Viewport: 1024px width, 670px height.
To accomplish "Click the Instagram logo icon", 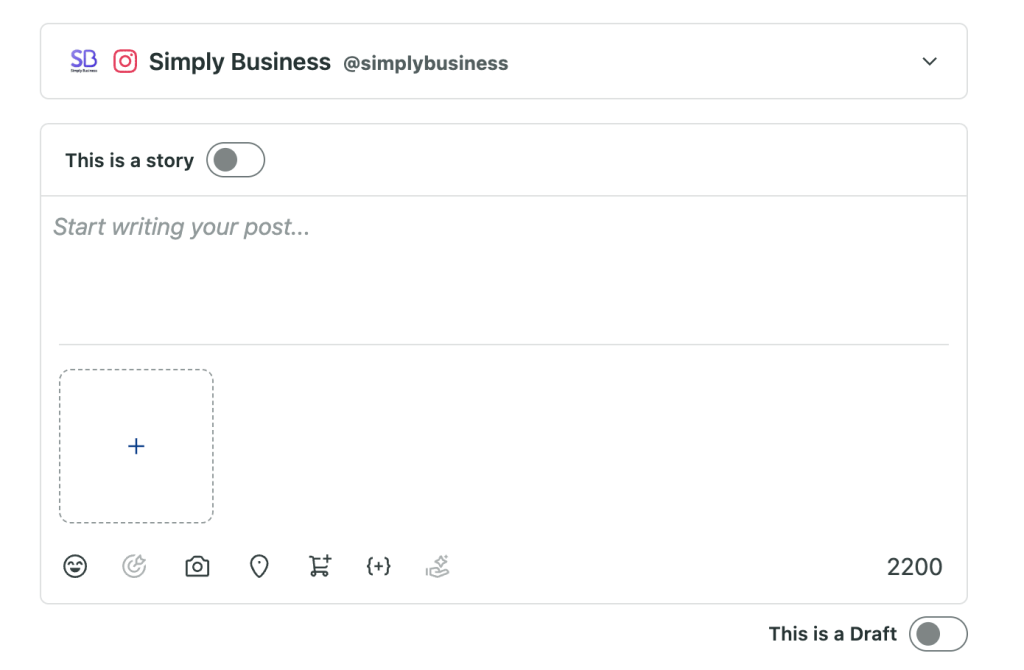I will 125,61.
